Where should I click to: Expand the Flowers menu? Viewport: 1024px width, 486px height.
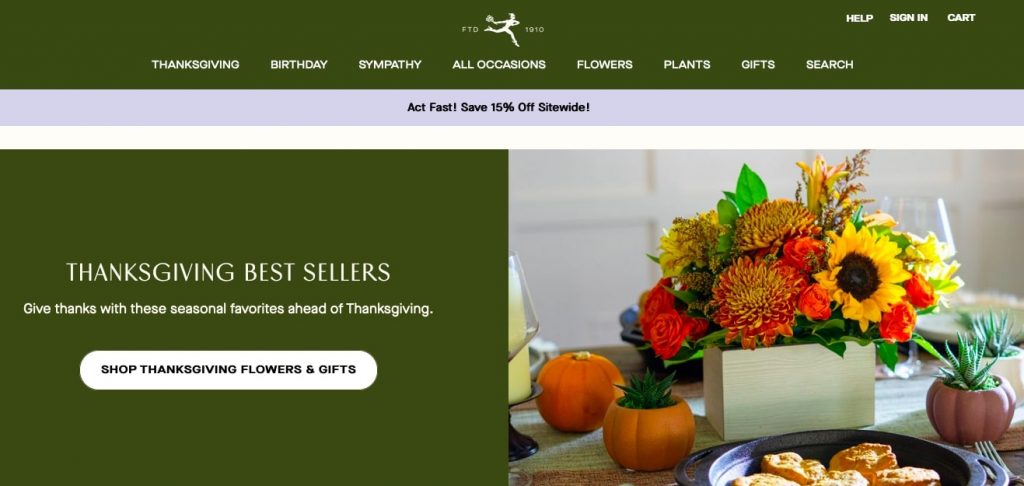tap(605, 65)
